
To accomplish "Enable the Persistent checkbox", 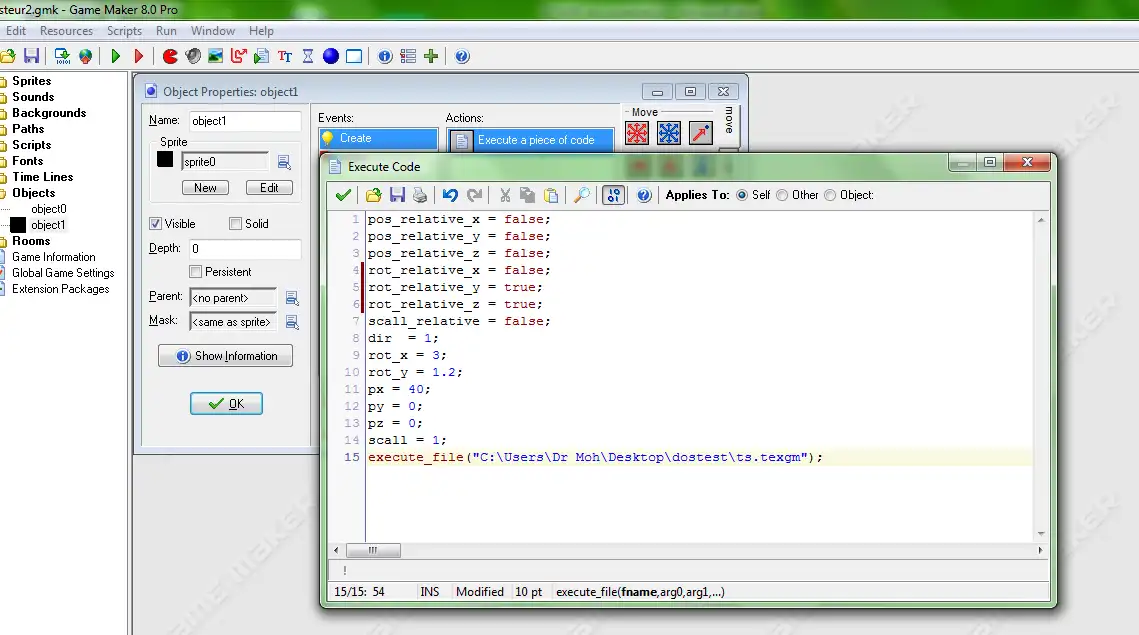I will [x=195, y=272].
